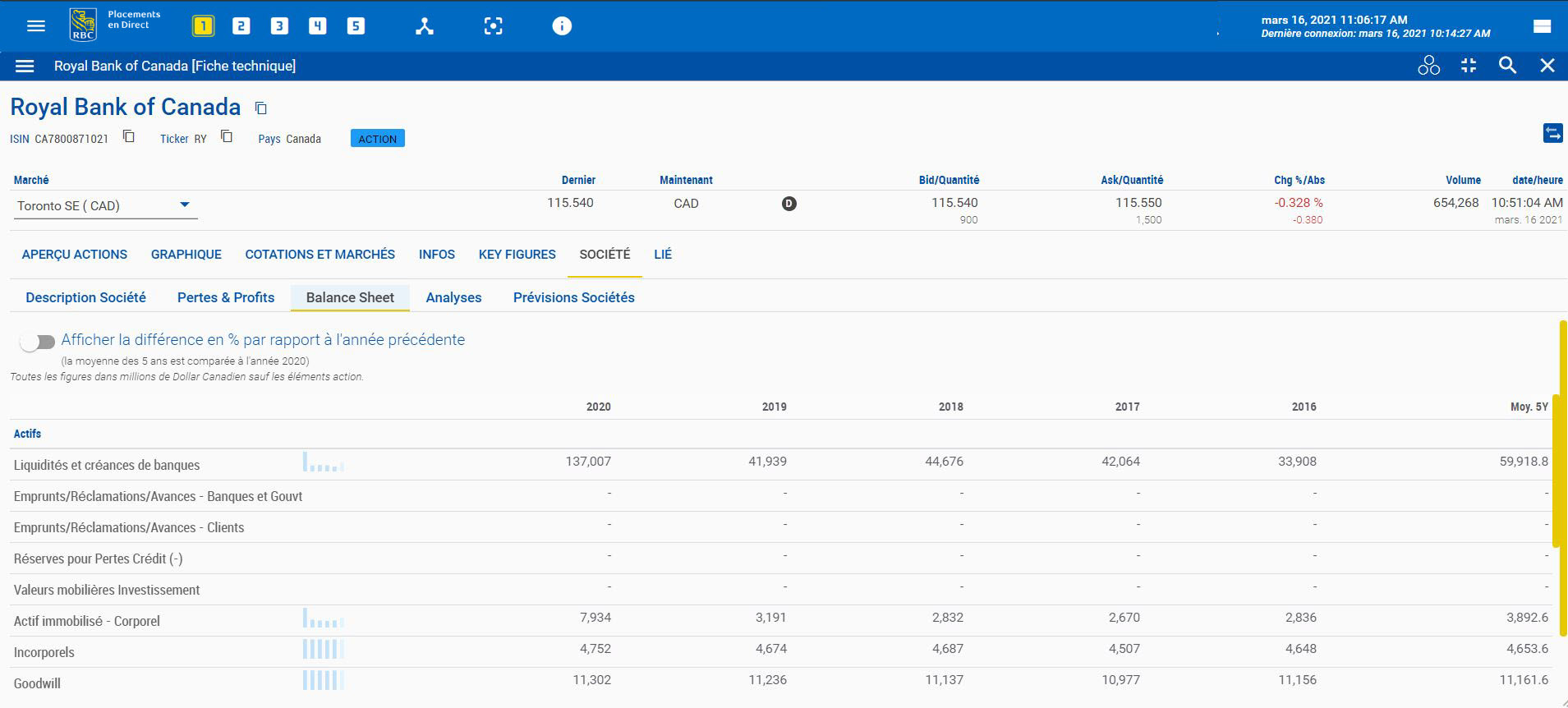Click the white panel icon in the header's top-right

click(1542, 26)
